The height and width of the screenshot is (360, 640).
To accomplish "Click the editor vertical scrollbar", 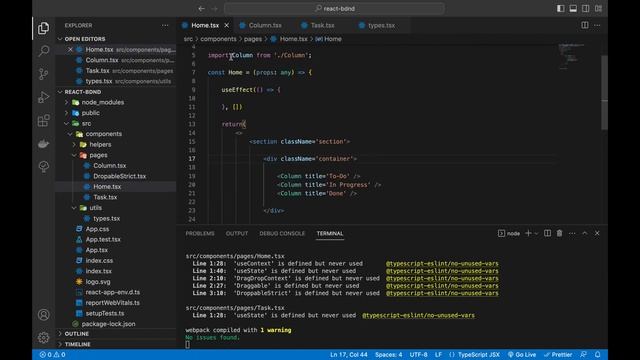I will [604, 93].
